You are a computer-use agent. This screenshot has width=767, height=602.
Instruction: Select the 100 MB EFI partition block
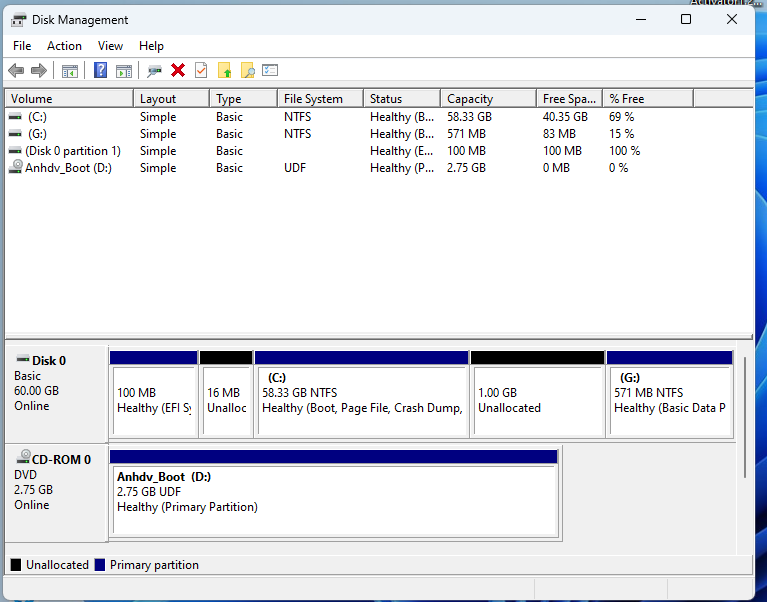coord(154,394)
